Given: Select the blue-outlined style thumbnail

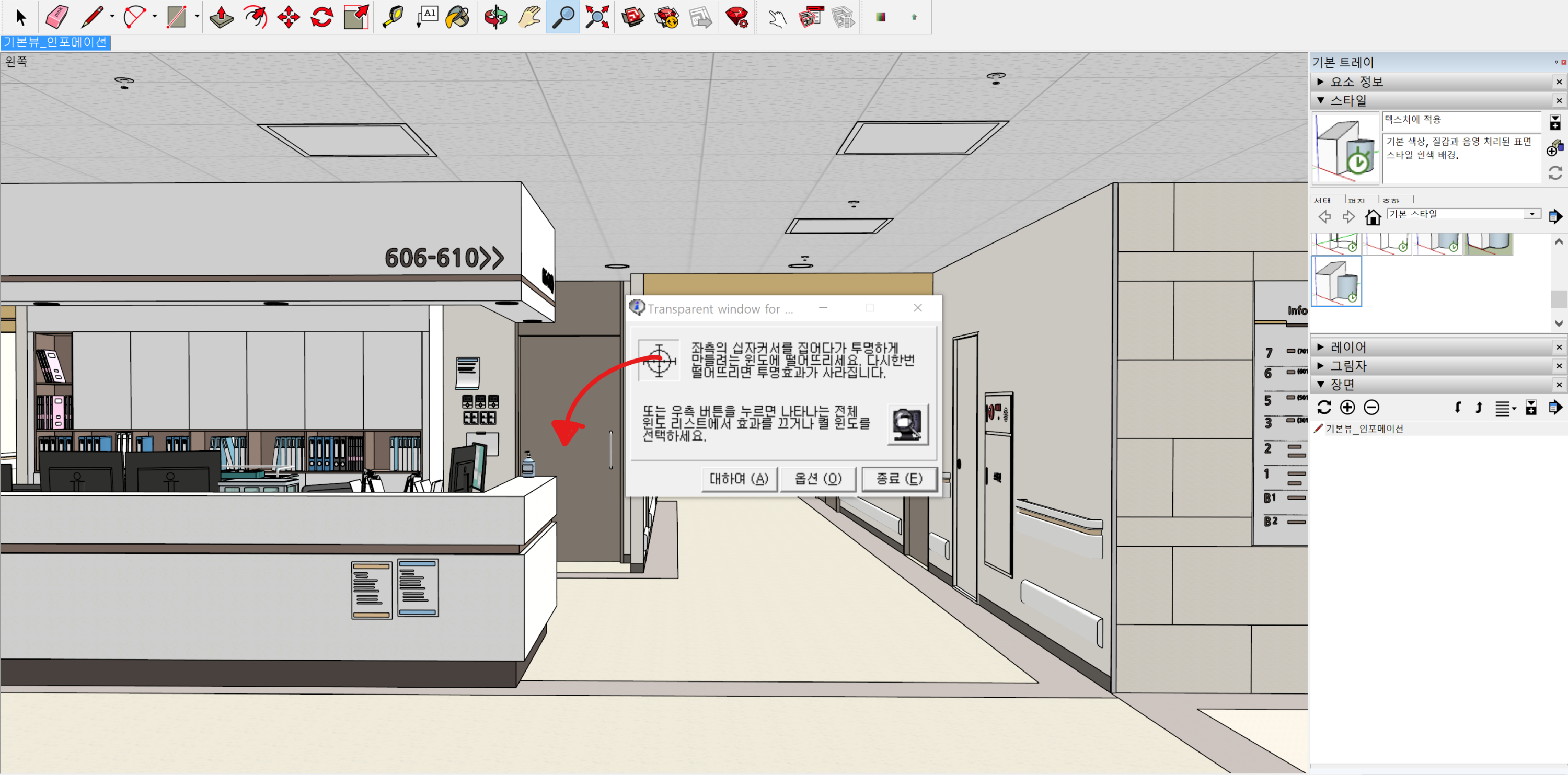Looking at the screenshot, I should 1336,281.
